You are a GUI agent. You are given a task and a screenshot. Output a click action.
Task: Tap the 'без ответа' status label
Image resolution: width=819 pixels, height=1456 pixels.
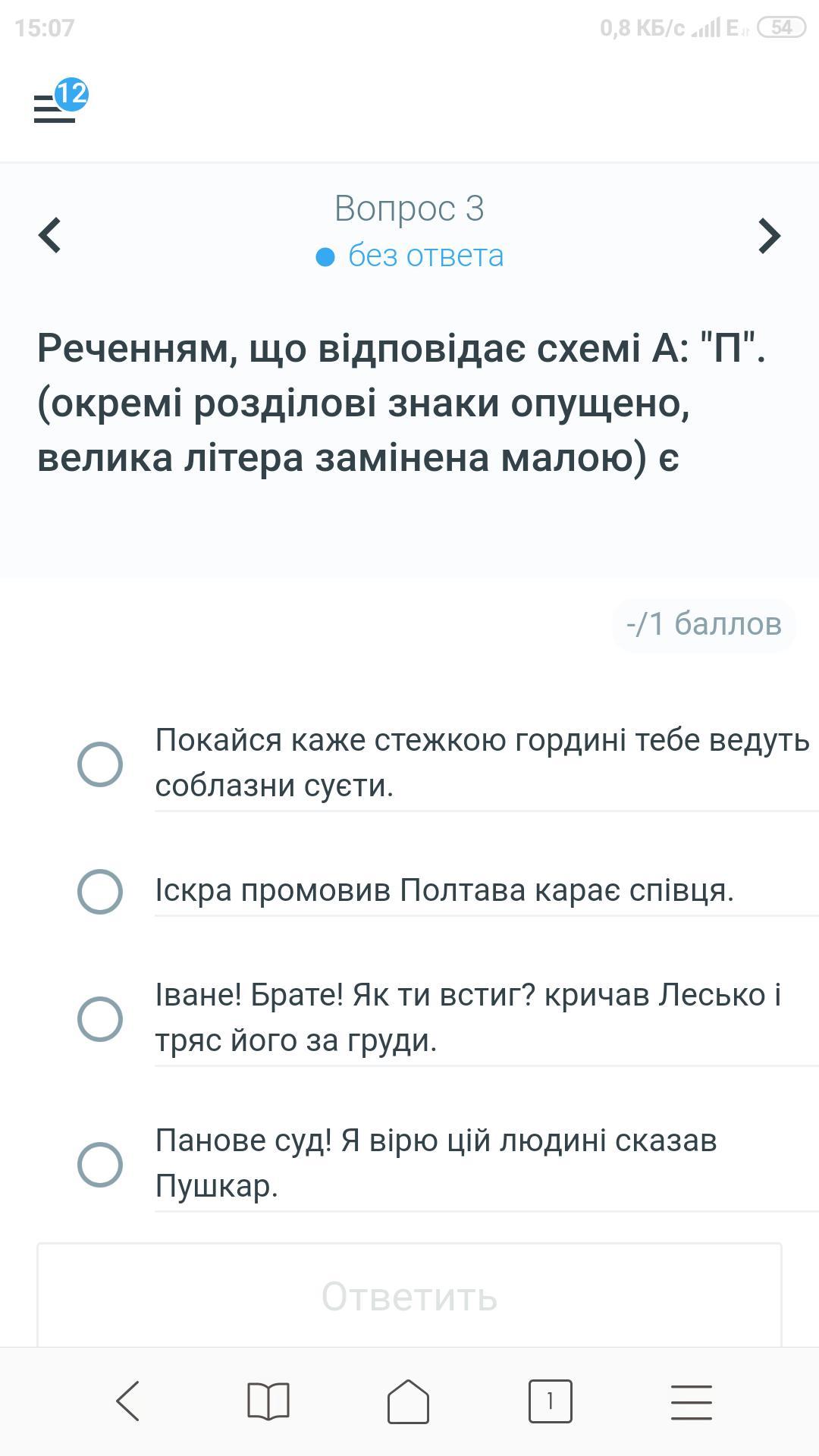425,256
